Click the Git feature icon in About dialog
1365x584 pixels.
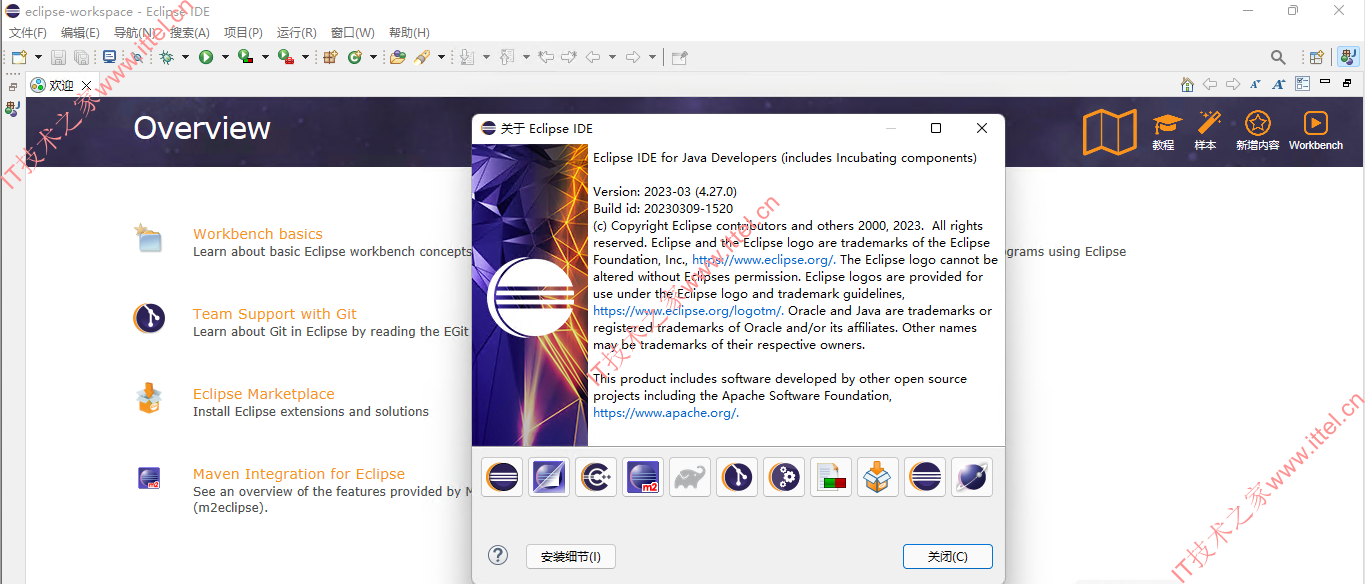point(737,477)
